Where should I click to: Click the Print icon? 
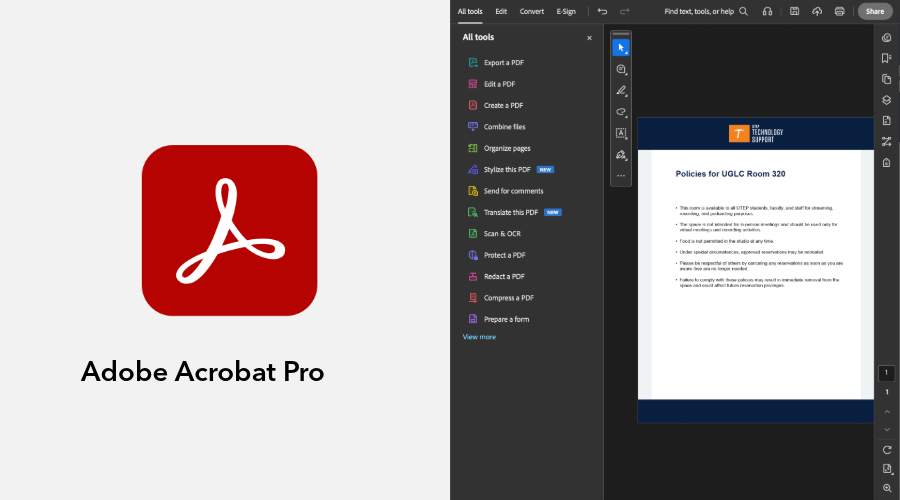tap(839, 11)
